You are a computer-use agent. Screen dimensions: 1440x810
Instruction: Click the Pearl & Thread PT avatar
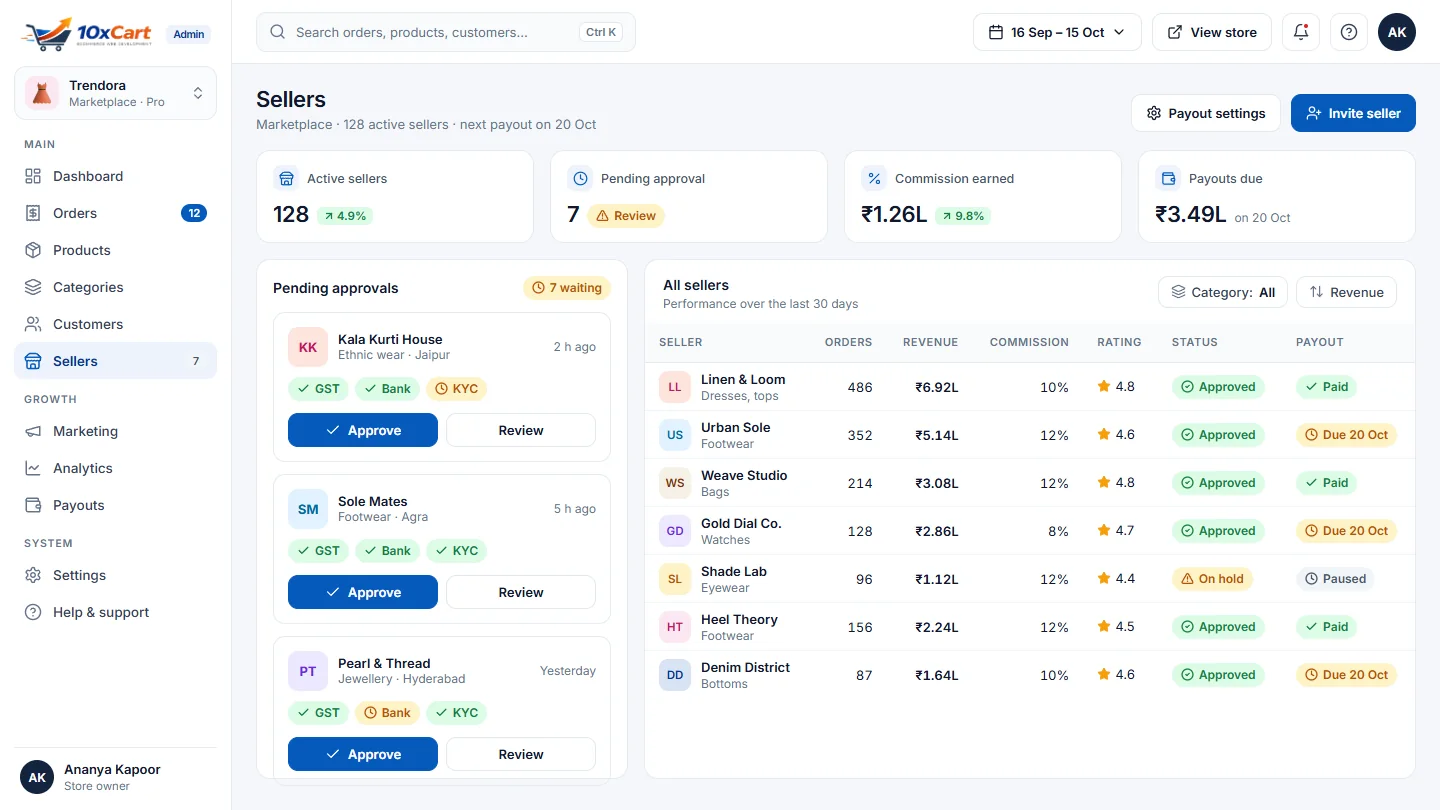[308, 671]
